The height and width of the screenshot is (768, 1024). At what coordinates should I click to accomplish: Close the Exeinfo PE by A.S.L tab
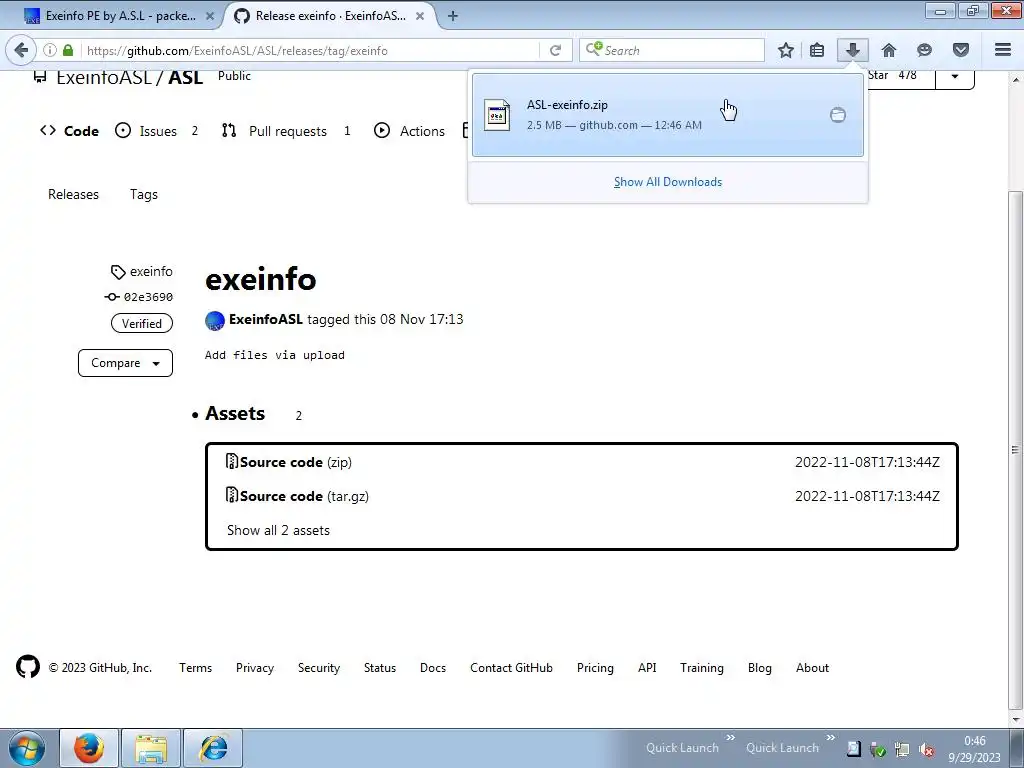(x=210, y=16)
